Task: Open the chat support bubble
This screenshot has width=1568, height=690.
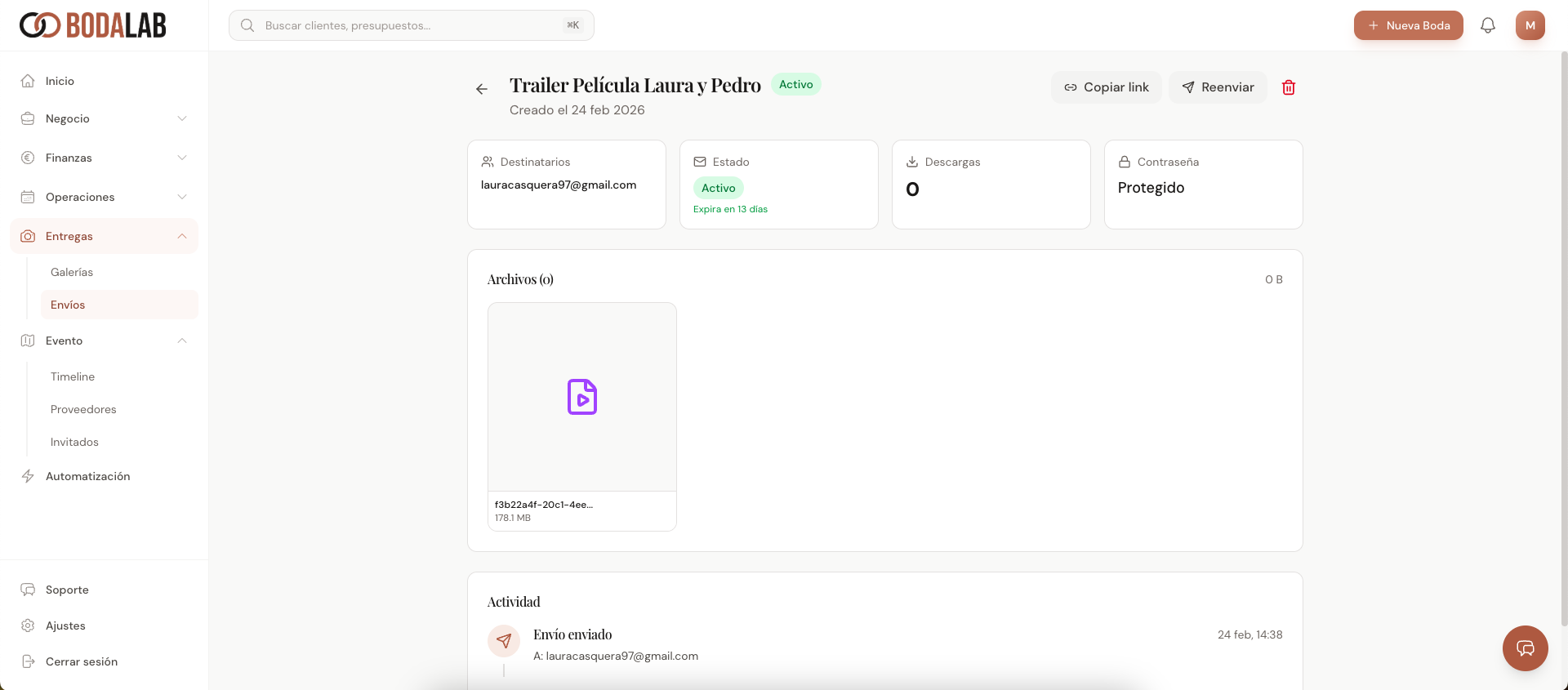Action: 1525,648
